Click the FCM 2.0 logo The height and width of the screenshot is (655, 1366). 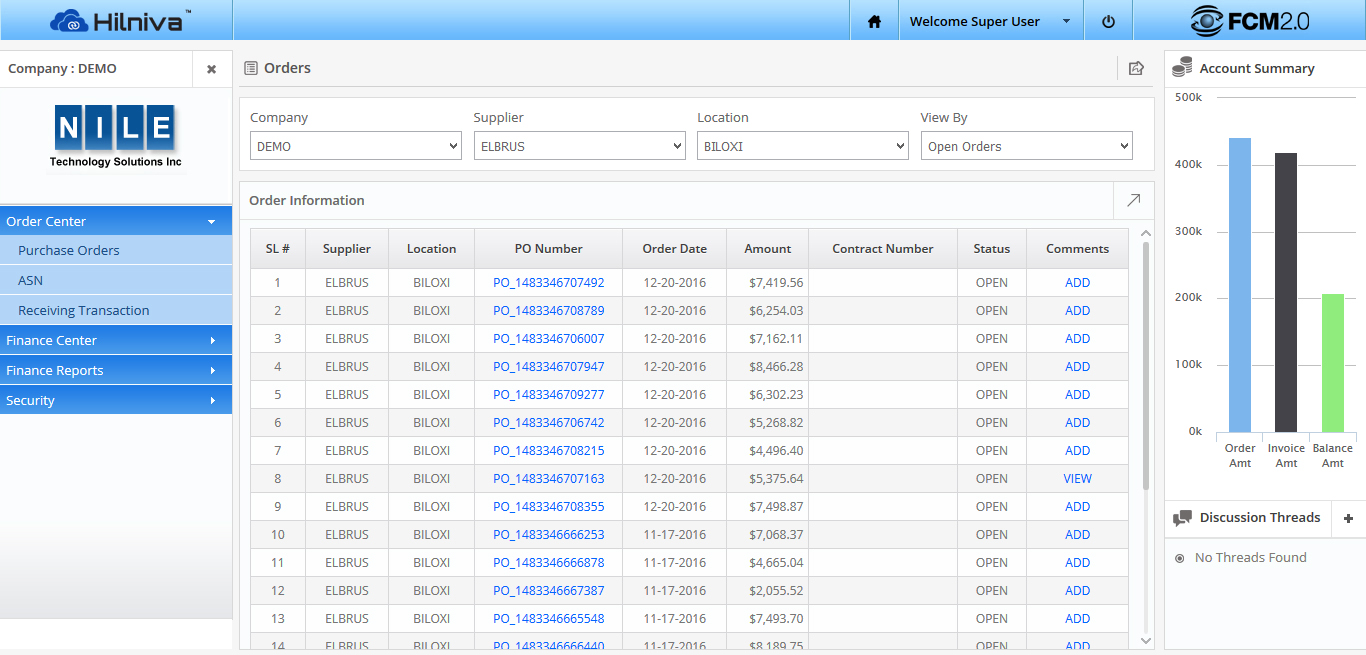click(1249, 21)
